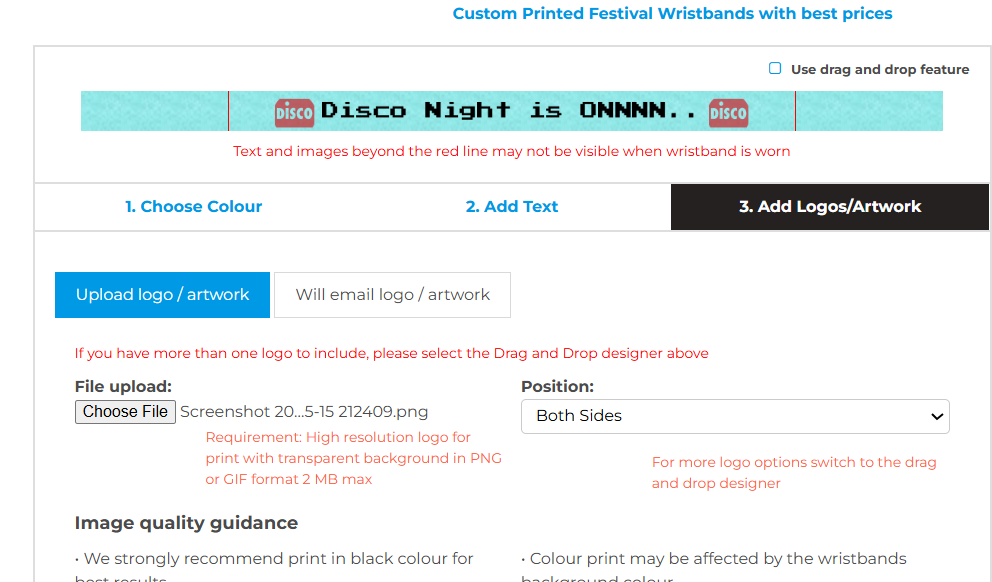Image resolution: width=992 pixels, height=582 pixels.
Task: Click turquoise wristband area right of red line
Action: (x=868, y=111)
